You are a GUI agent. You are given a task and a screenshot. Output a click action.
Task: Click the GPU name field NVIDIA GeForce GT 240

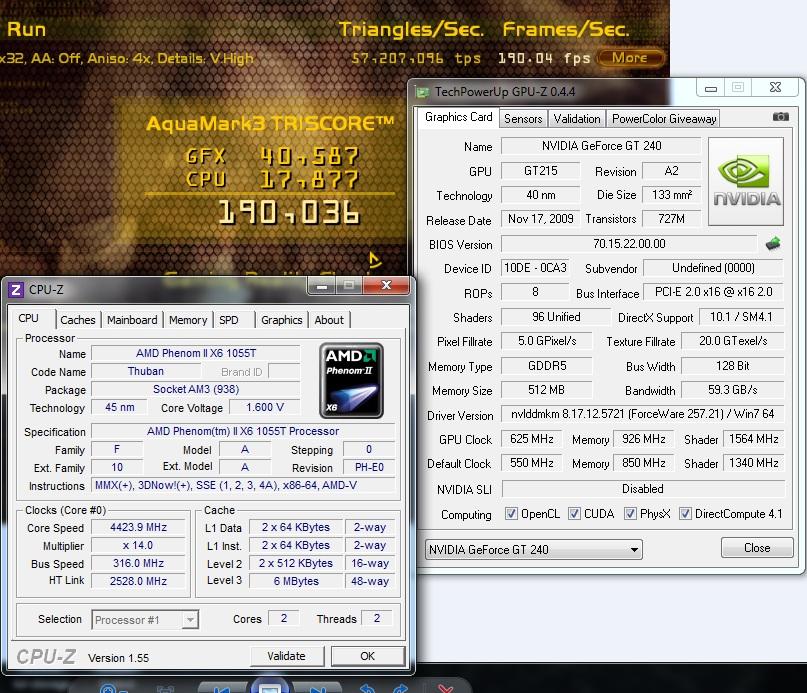(x=601, y=146)
